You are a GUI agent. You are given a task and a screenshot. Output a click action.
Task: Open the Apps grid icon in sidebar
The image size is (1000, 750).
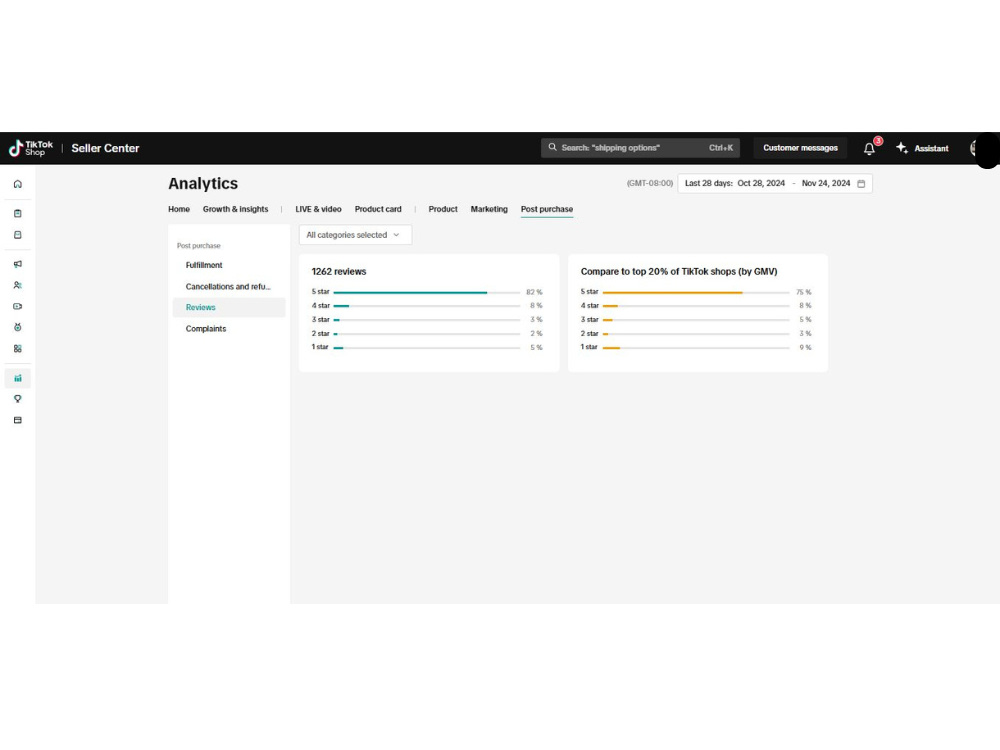pos(18,349)
